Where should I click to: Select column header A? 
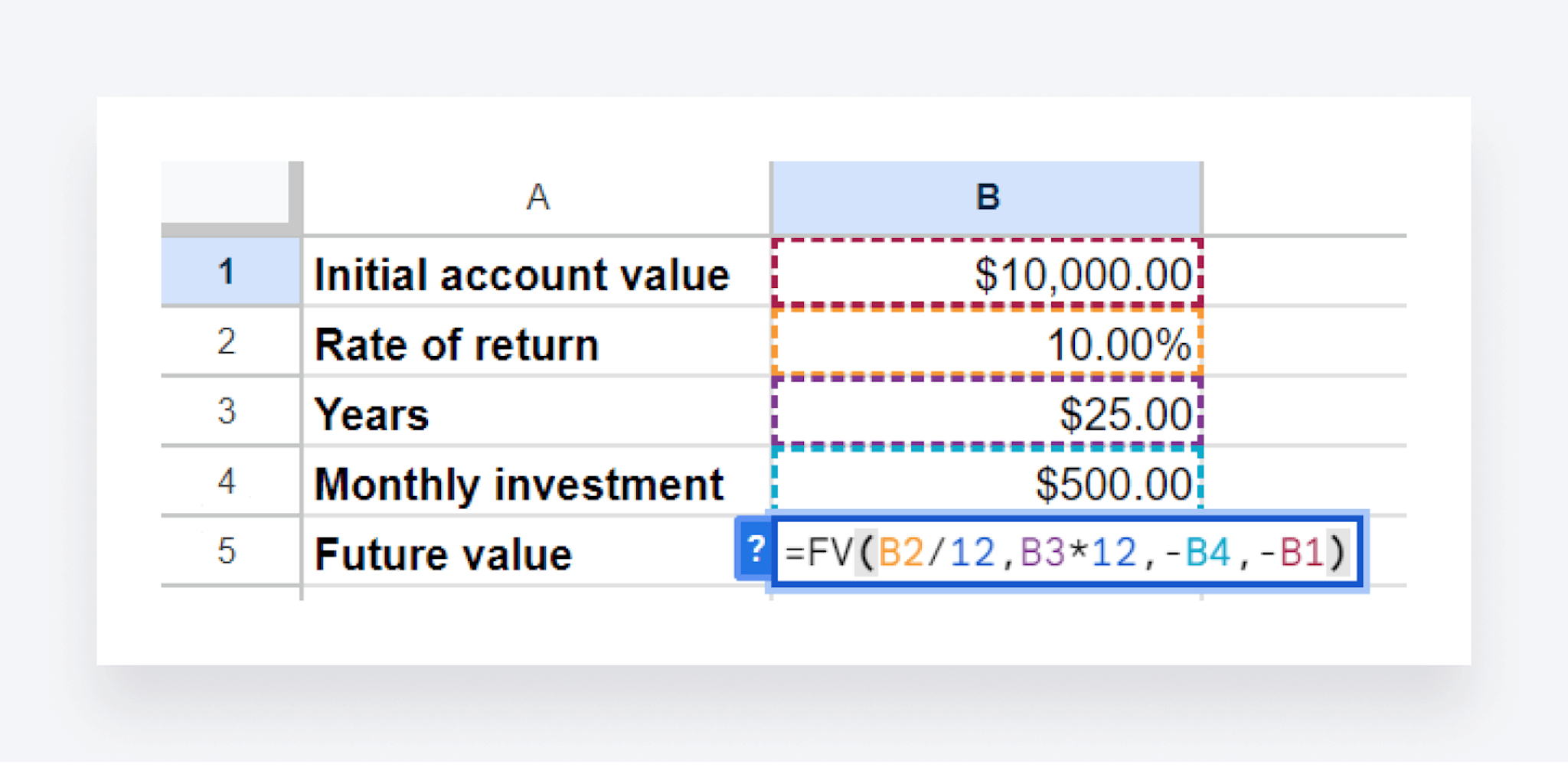click(536, 198)
